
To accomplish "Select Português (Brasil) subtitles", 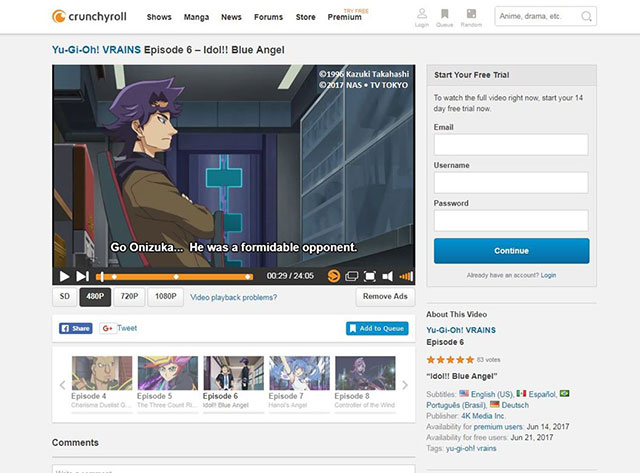I will click(x=456, y=405).
